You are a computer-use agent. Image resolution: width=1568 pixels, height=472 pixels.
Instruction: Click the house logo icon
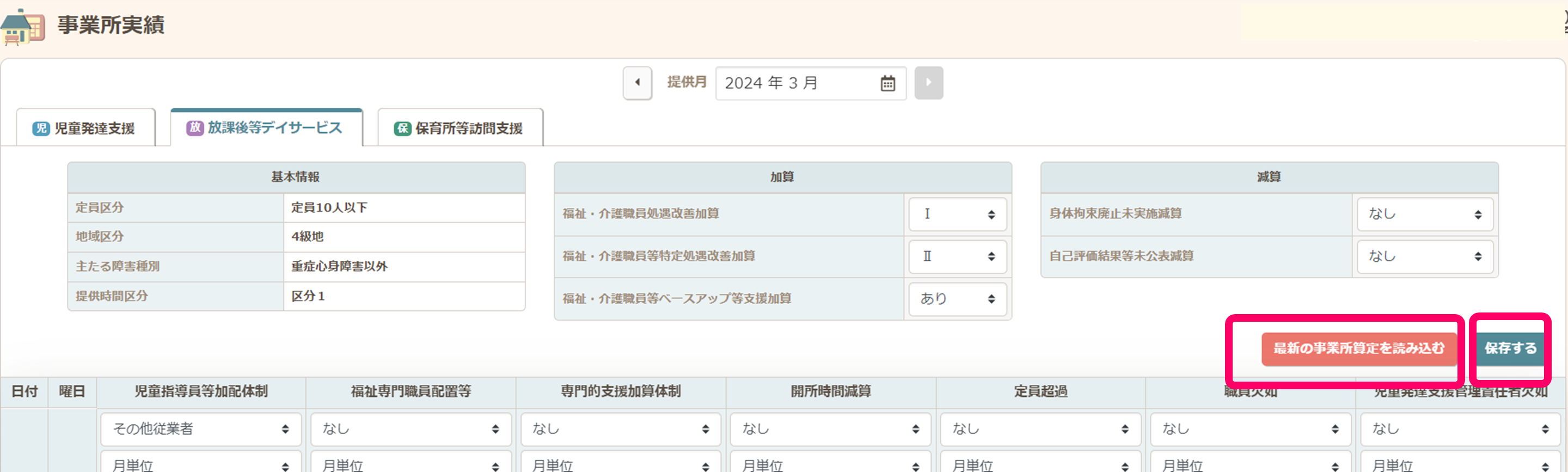23,27
